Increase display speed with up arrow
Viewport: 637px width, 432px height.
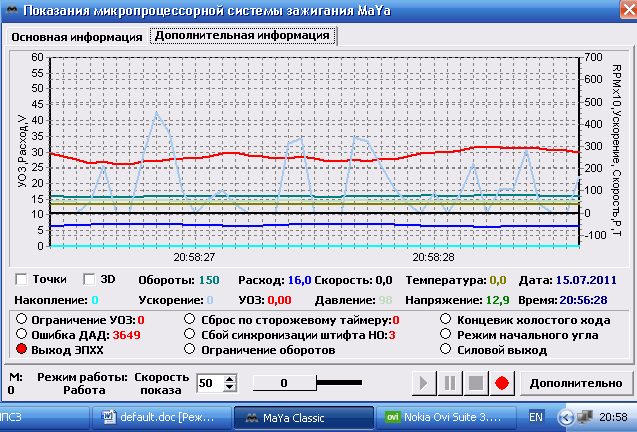(231, 378)
